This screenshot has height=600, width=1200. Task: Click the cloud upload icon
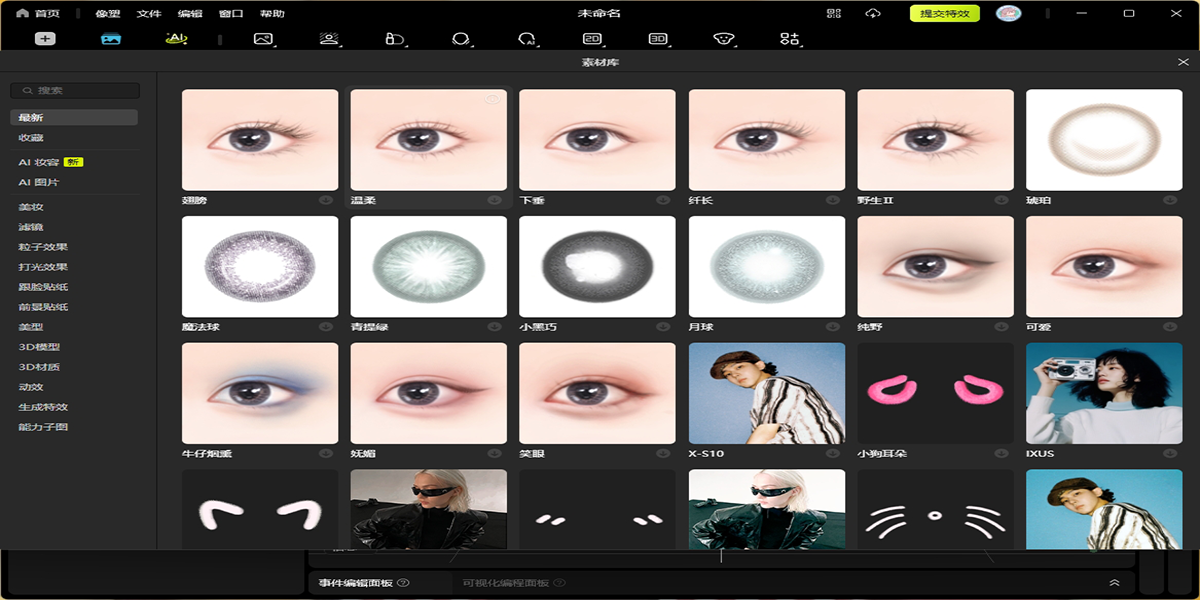pyautogui.click(x=872, y=14)
